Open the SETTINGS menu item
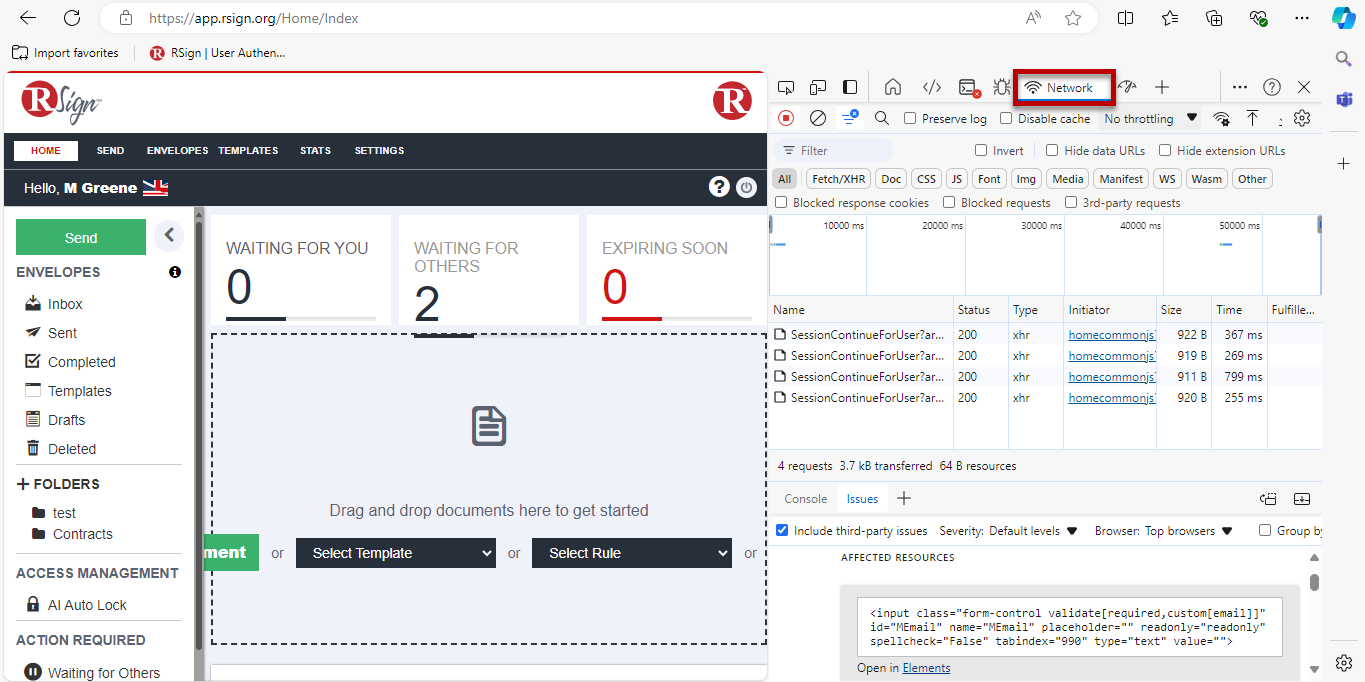1365x682 pixels. [x=379, y=151]
